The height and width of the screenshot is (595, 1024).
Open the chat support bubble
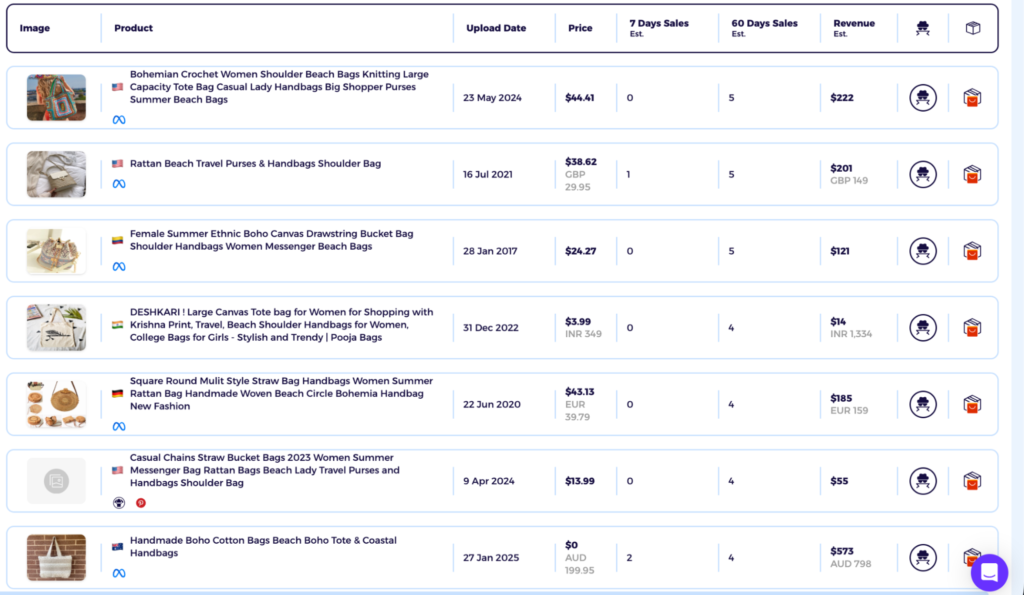coord(989,573)
